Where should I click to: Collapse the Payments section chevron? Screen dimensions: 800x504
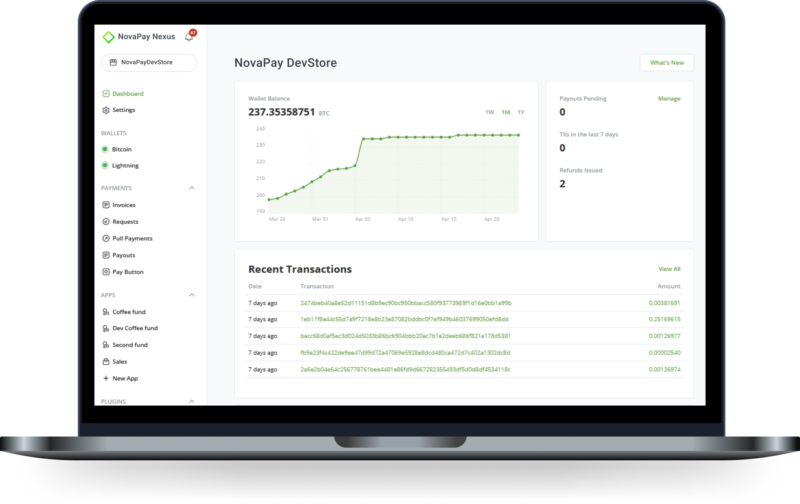point(191,188)
